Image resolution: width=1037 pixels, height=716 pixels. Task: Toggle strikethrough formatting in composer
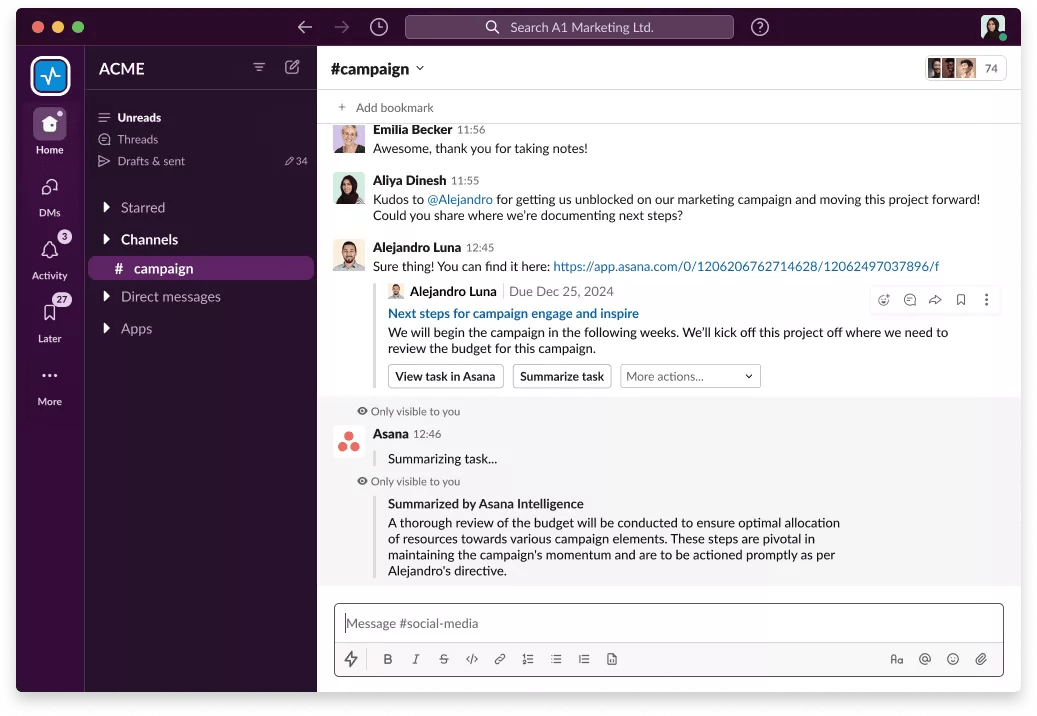click(x=444, y=659)
